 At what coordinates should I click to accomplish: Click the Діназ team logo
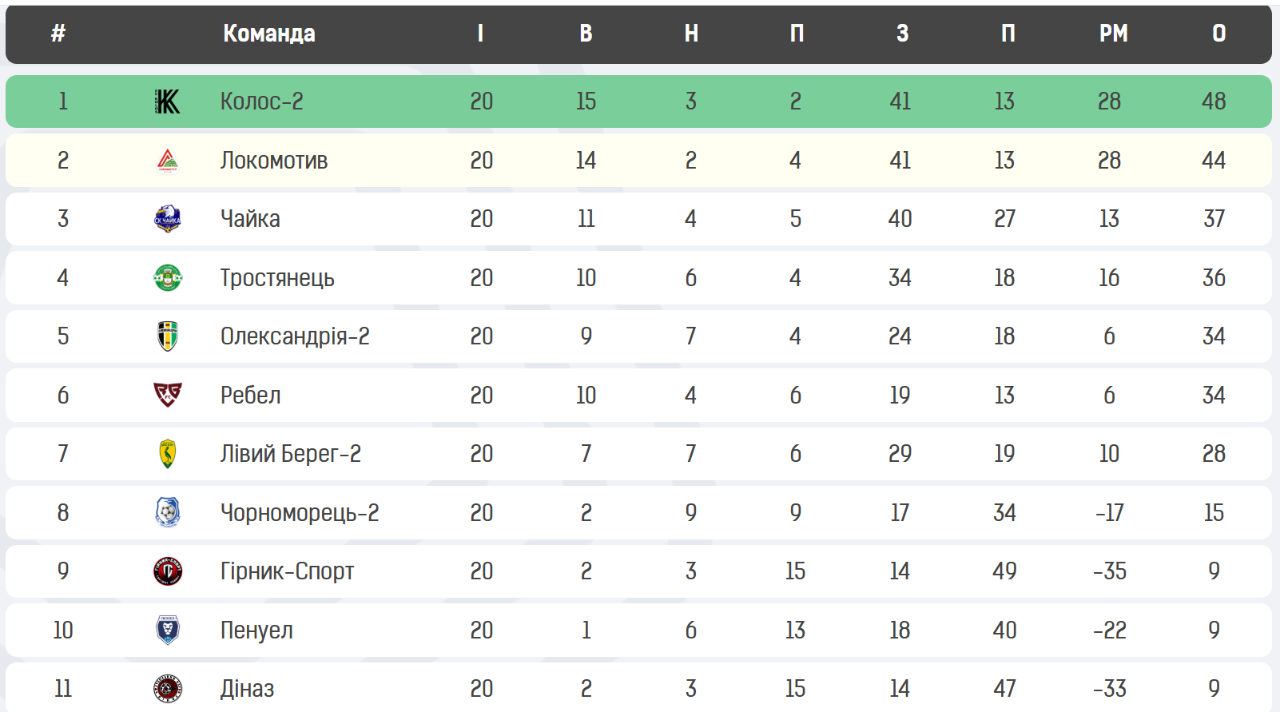pyautogui.click(x=167, y=689)
